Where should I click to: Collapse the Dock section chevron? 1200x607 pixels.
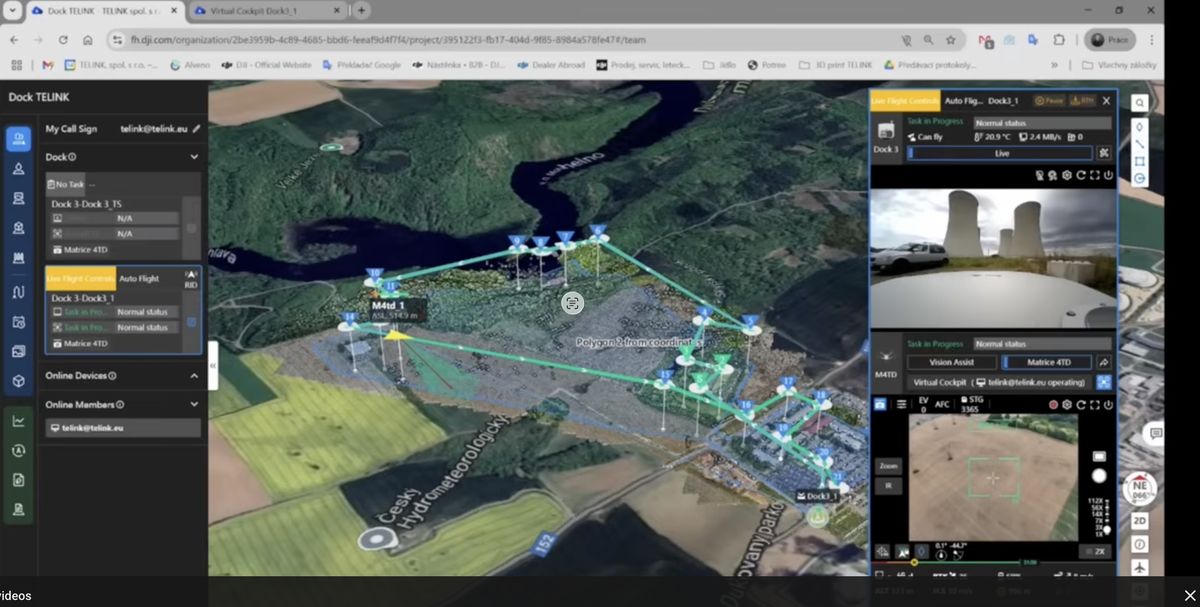tap(194, 157)
